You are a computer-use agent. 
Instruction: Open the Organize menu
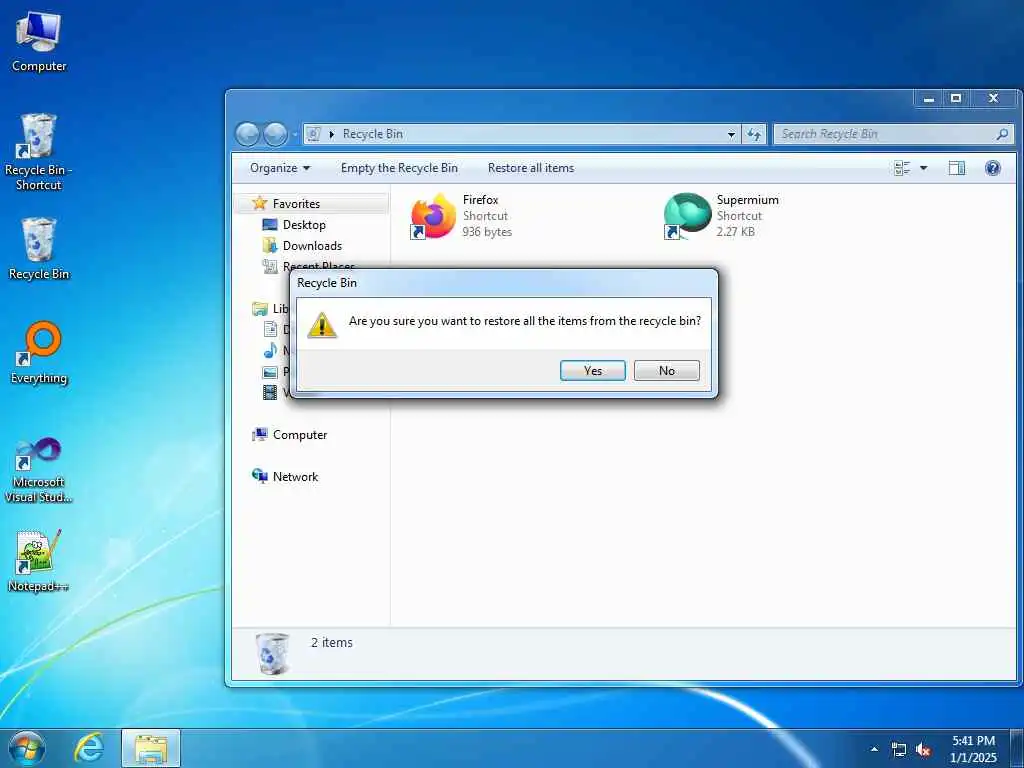[280, 168]
